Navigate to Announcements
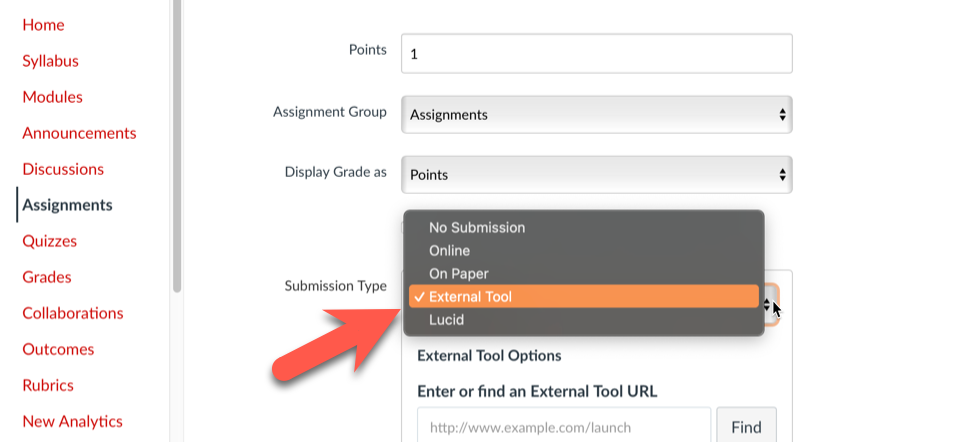This screenshot has width=970, height=442. coord(79,133)
